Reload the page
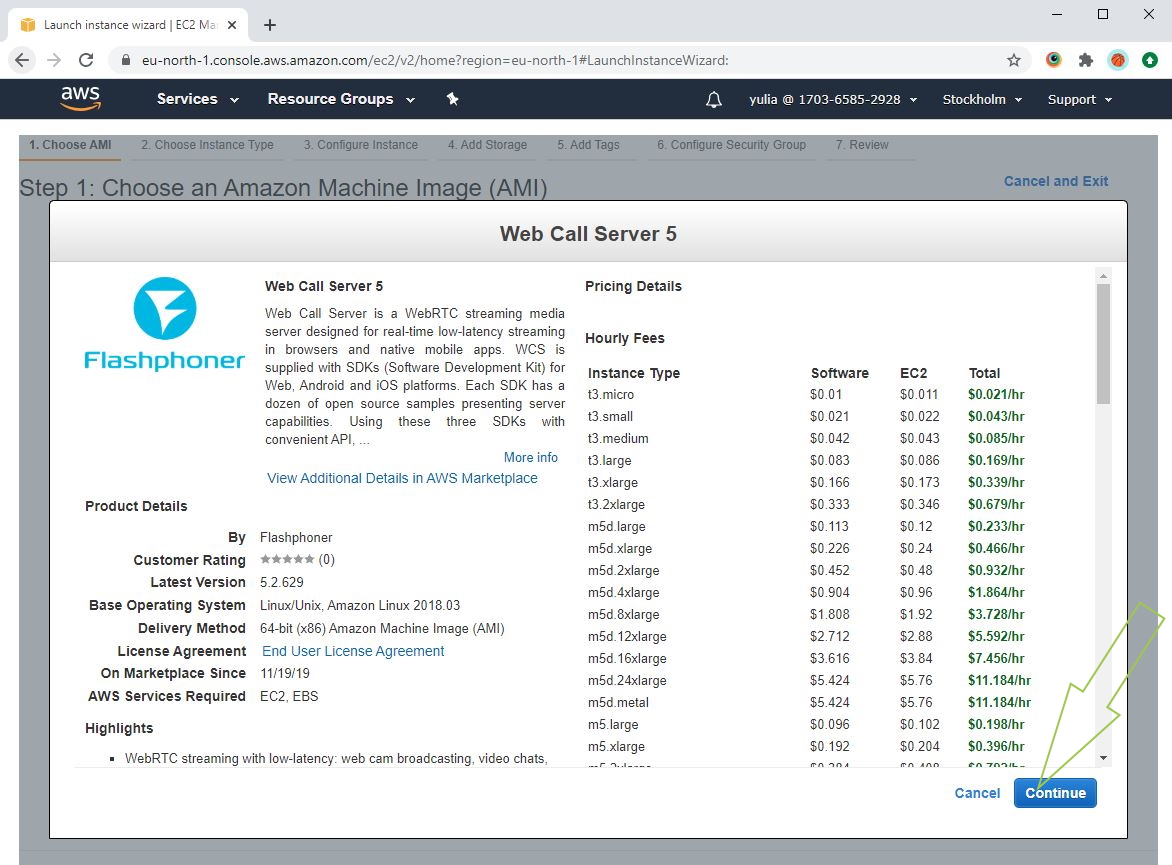The height and width of the screenshot is (865, 1172). [86, 60]
